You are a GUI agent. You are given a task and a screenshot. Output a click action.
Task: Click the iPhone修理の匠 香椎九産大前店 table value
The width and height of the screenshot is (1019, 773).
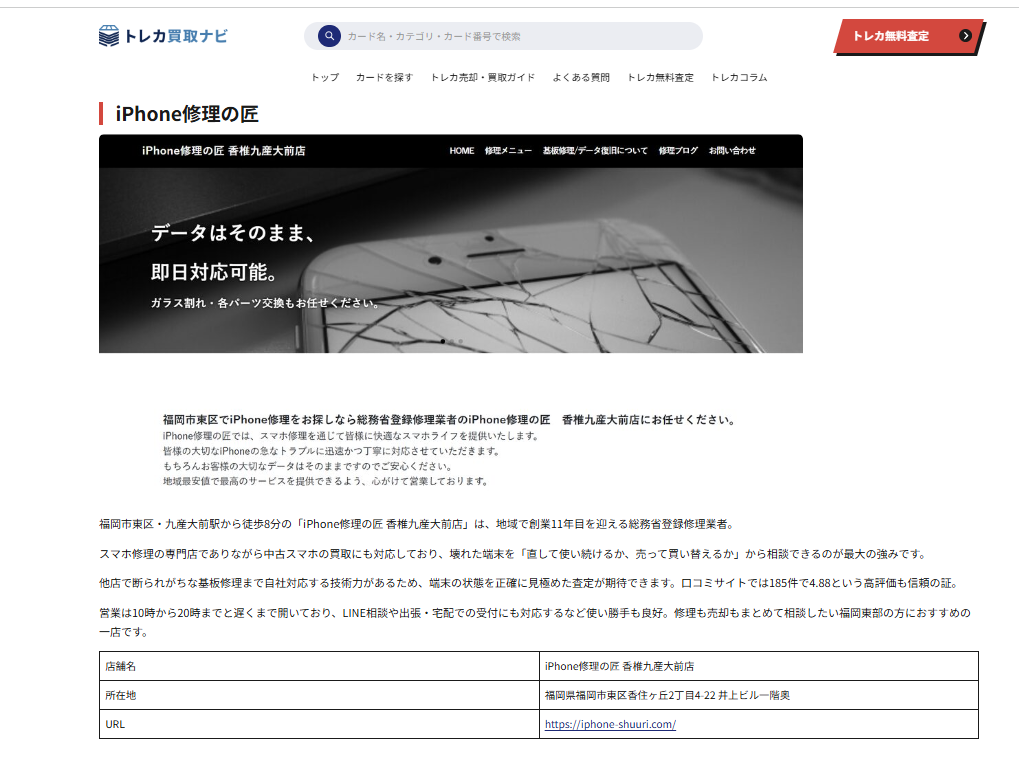[759, 666]
